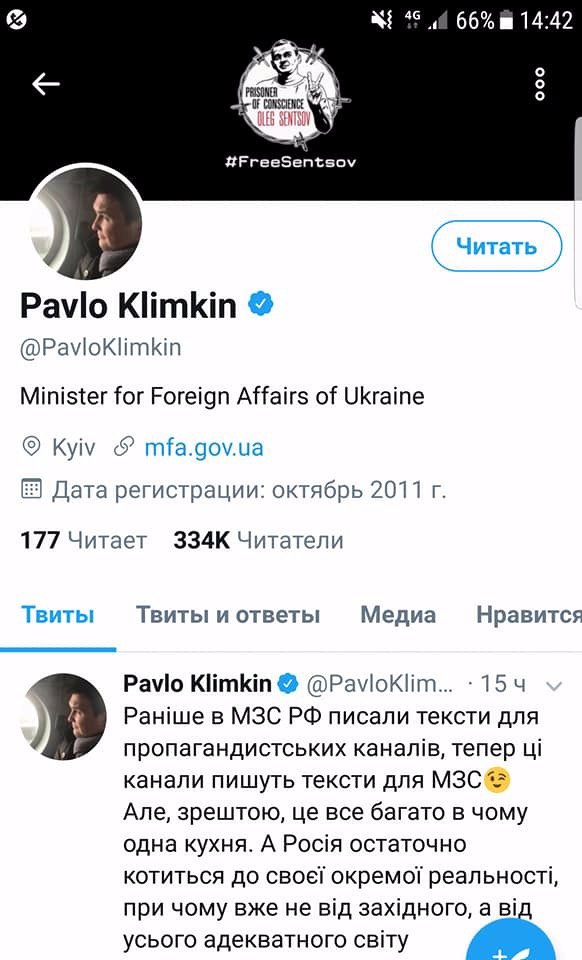Open the Медиа tab
This screenshot has width=582, height=960.
pyautogui.click(x=398, y=615)
